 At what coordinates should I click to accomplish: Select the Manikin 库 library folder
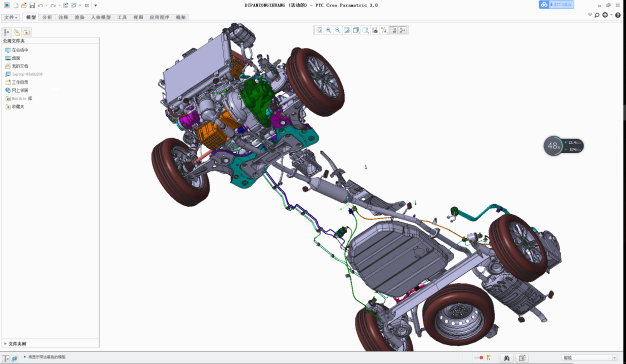click(18, 98)
